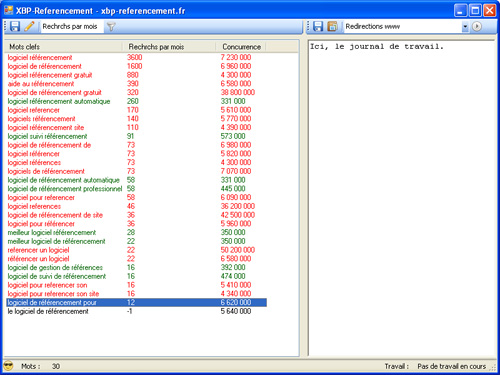The image size is (500, 375).
Task: Click the save icon in right journal toolbar
Action: coord(318,26)
